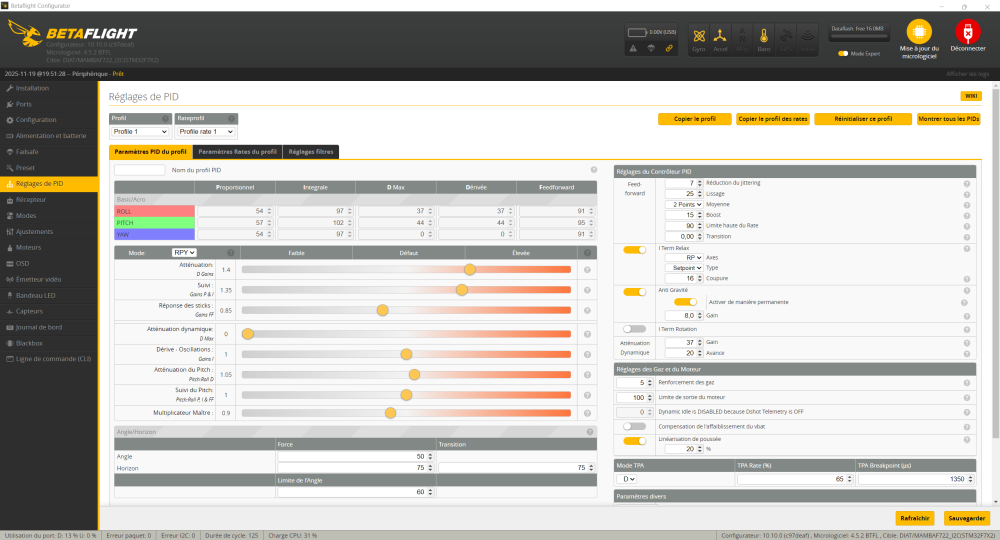Switch to Paramètres Rates du profil tab
This screenshot has width=1000, height=540.
tap(237, 152)
